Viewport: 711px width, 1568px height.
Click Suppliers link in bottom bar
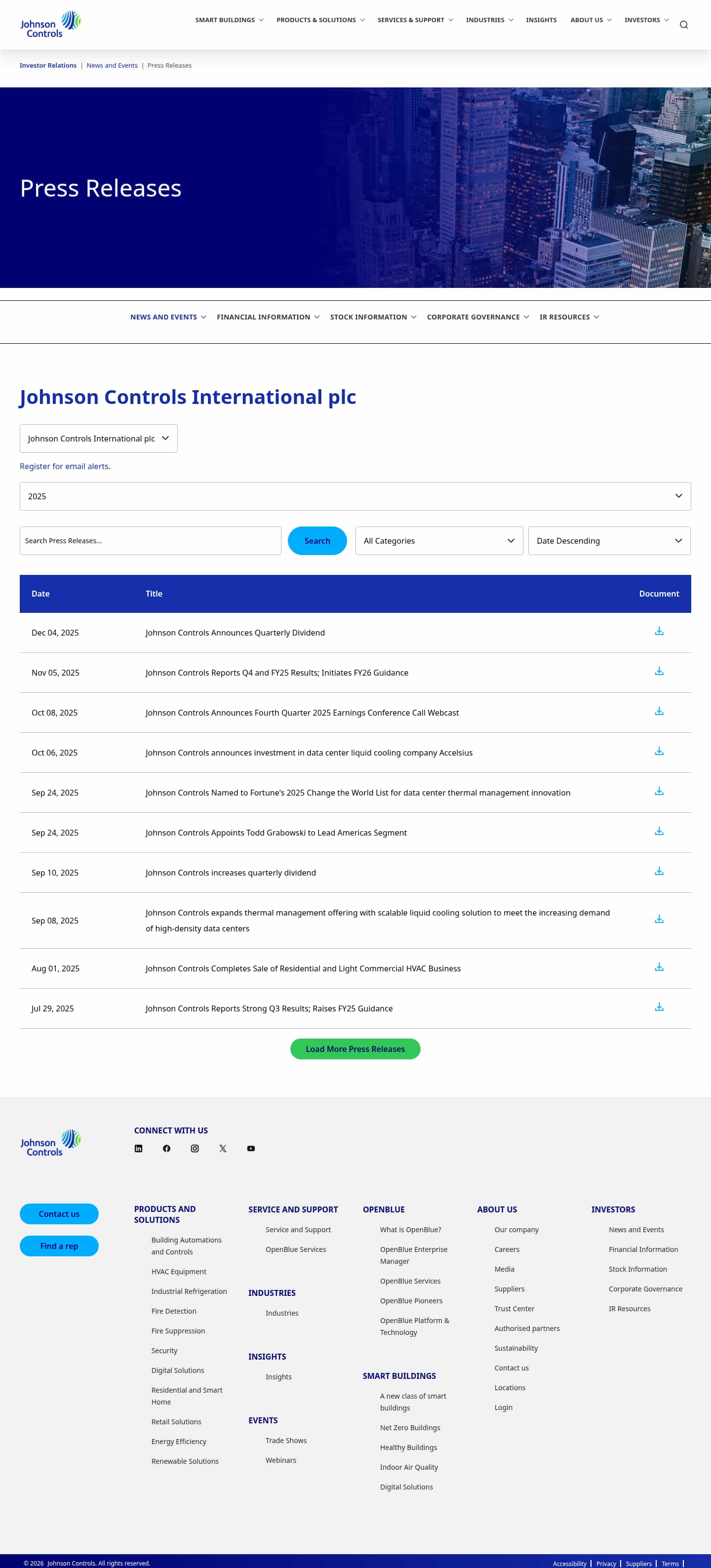tap(638, 1564)
